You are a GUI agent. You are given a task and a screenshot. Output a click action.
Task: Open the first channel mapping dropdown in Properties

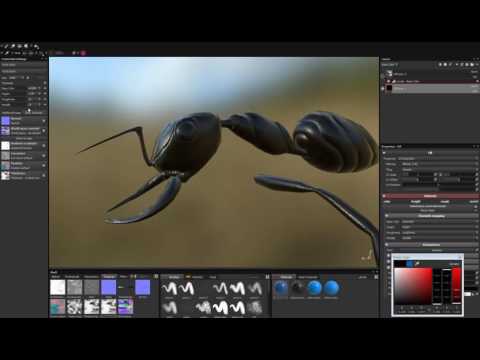(439, 221)
